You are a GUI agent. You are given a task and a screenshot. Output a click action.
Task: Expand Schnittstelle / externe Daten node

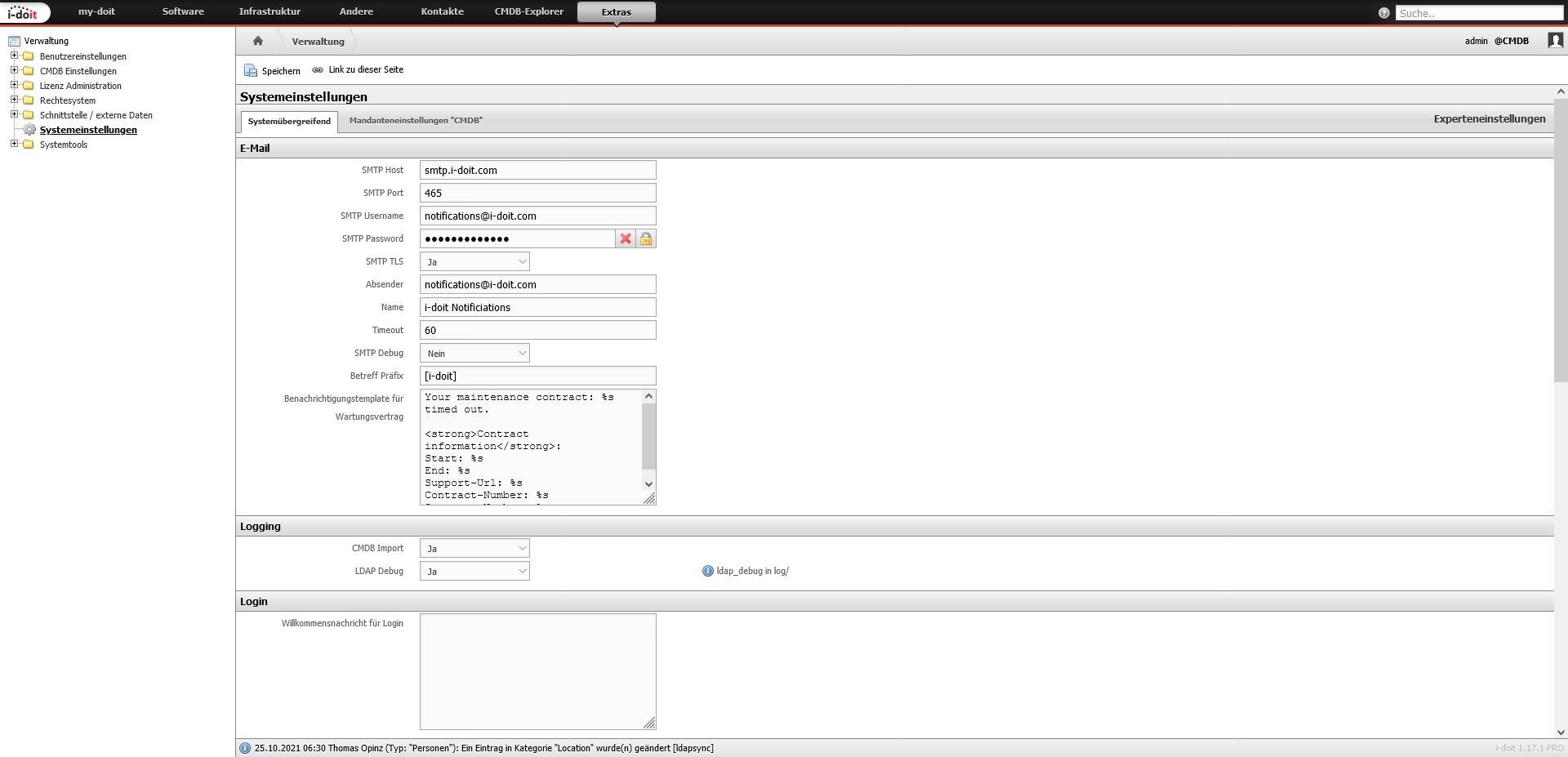pyautogui.click(x=14, y=114)
